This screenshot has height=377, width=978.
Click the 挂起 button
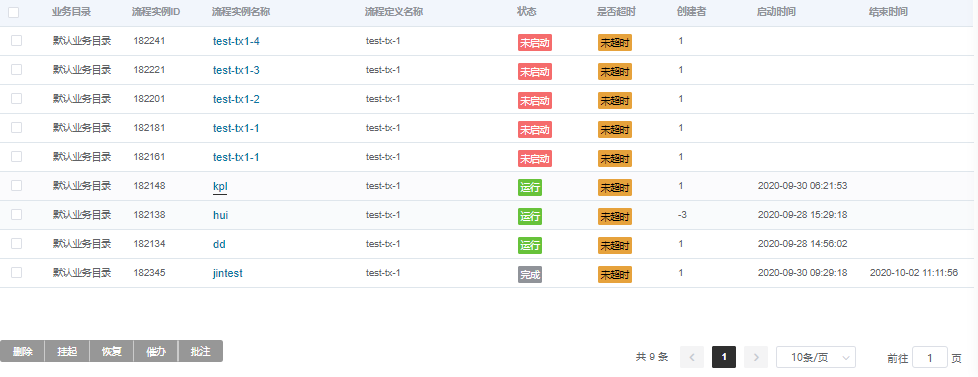pyautogui.click(x=67, y=351)
